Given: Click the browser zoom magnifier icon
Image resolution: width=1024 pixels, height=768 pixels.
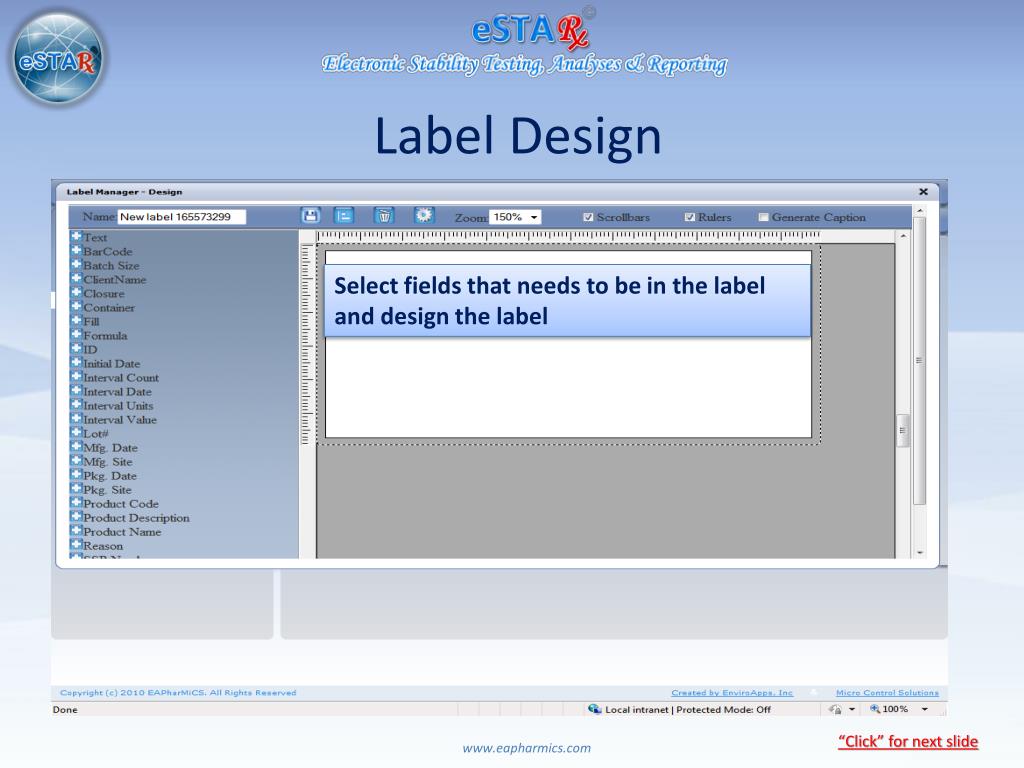Looking at the screenshot, I should [874, 709].
